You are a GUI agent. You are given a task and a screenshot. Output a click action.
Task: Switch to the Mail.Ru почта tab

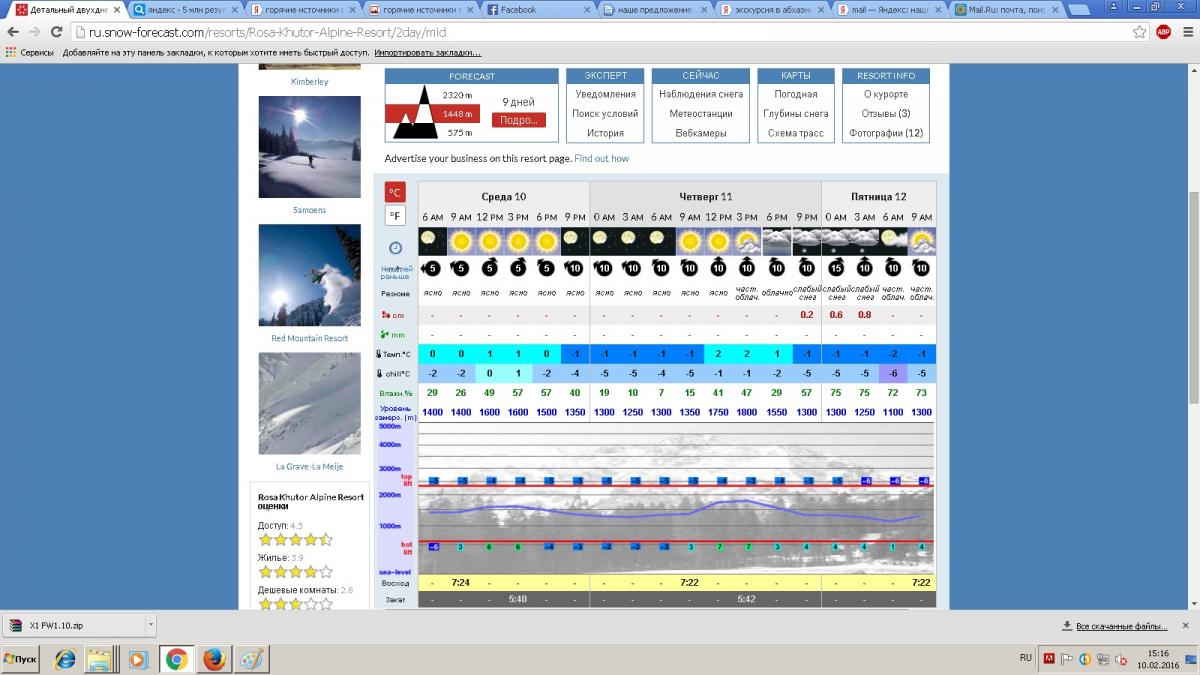1006,9
